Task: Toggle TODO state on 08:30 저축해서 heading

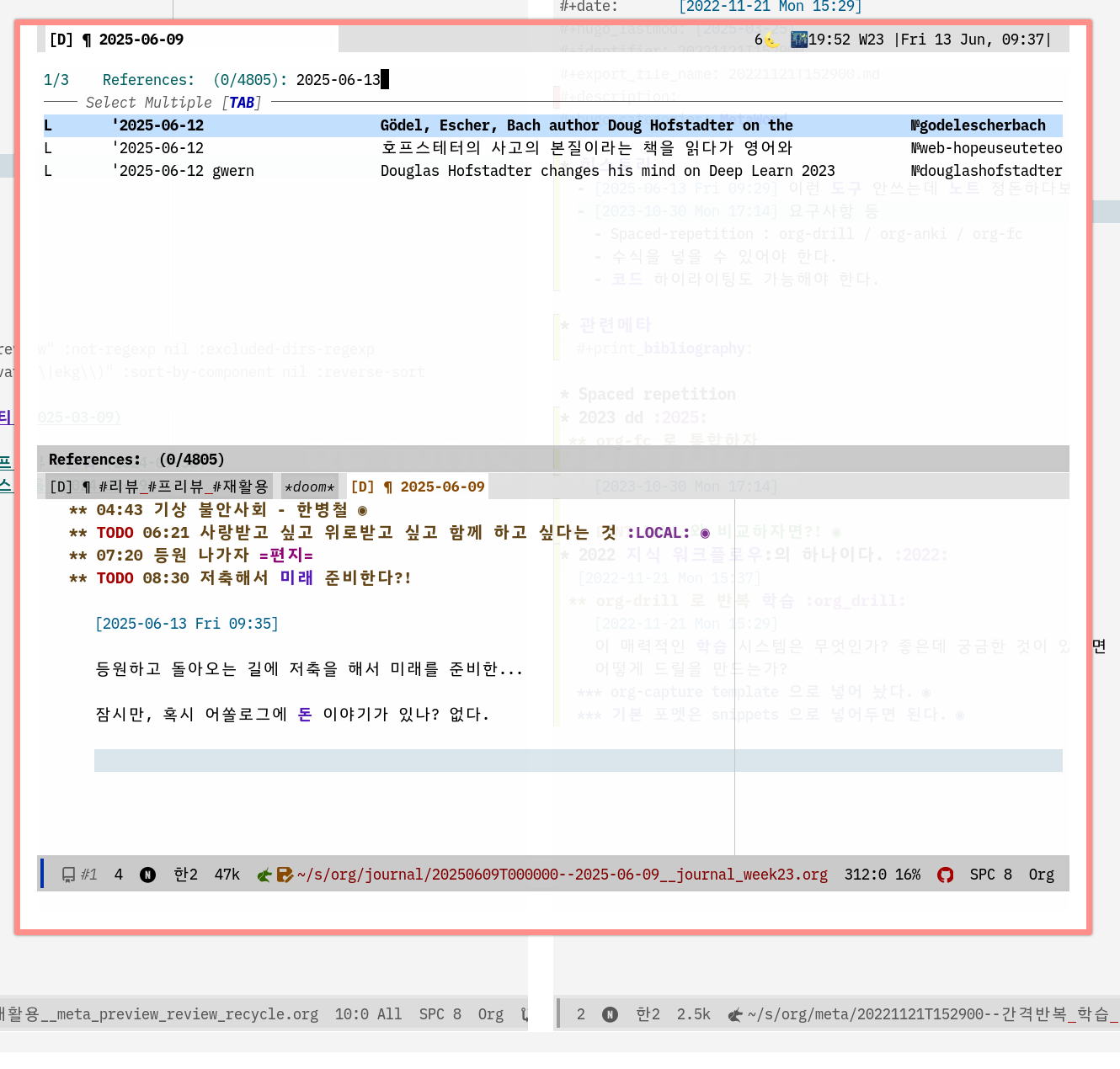Action: coord(115,578)
